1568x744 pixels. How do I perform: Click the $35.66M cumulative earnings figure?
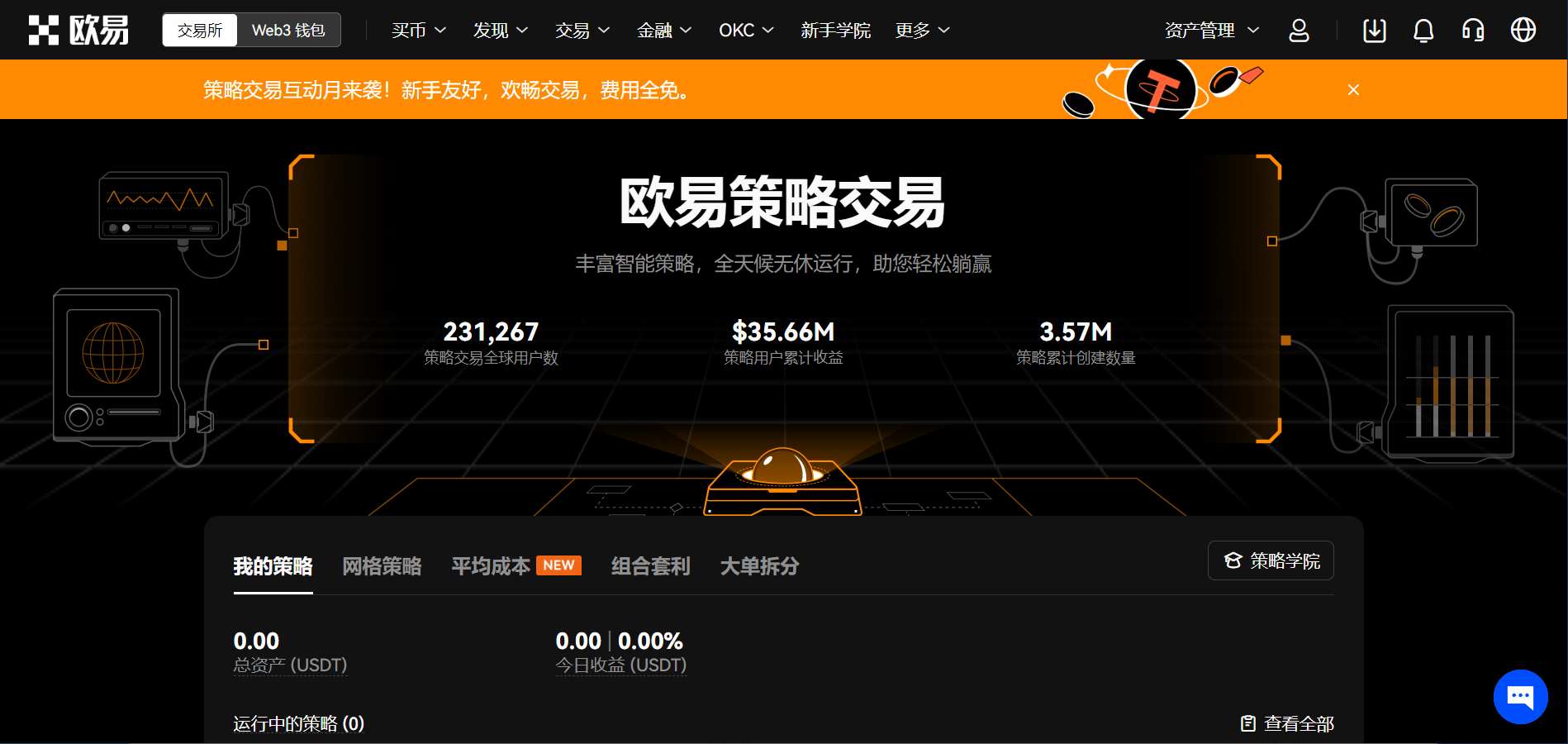783,331
